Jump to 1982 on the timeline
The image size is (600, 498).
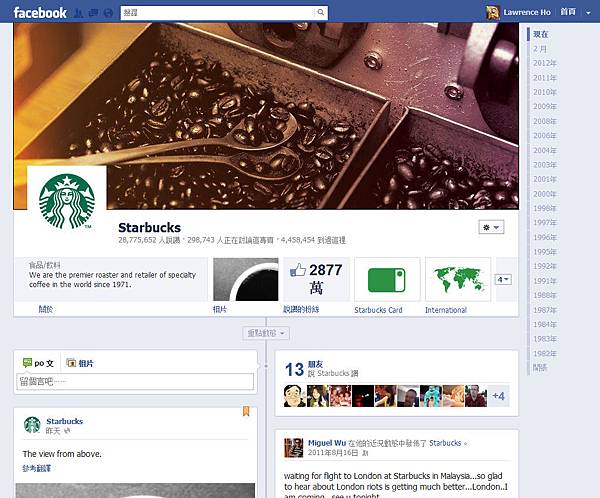pos(545,353)
